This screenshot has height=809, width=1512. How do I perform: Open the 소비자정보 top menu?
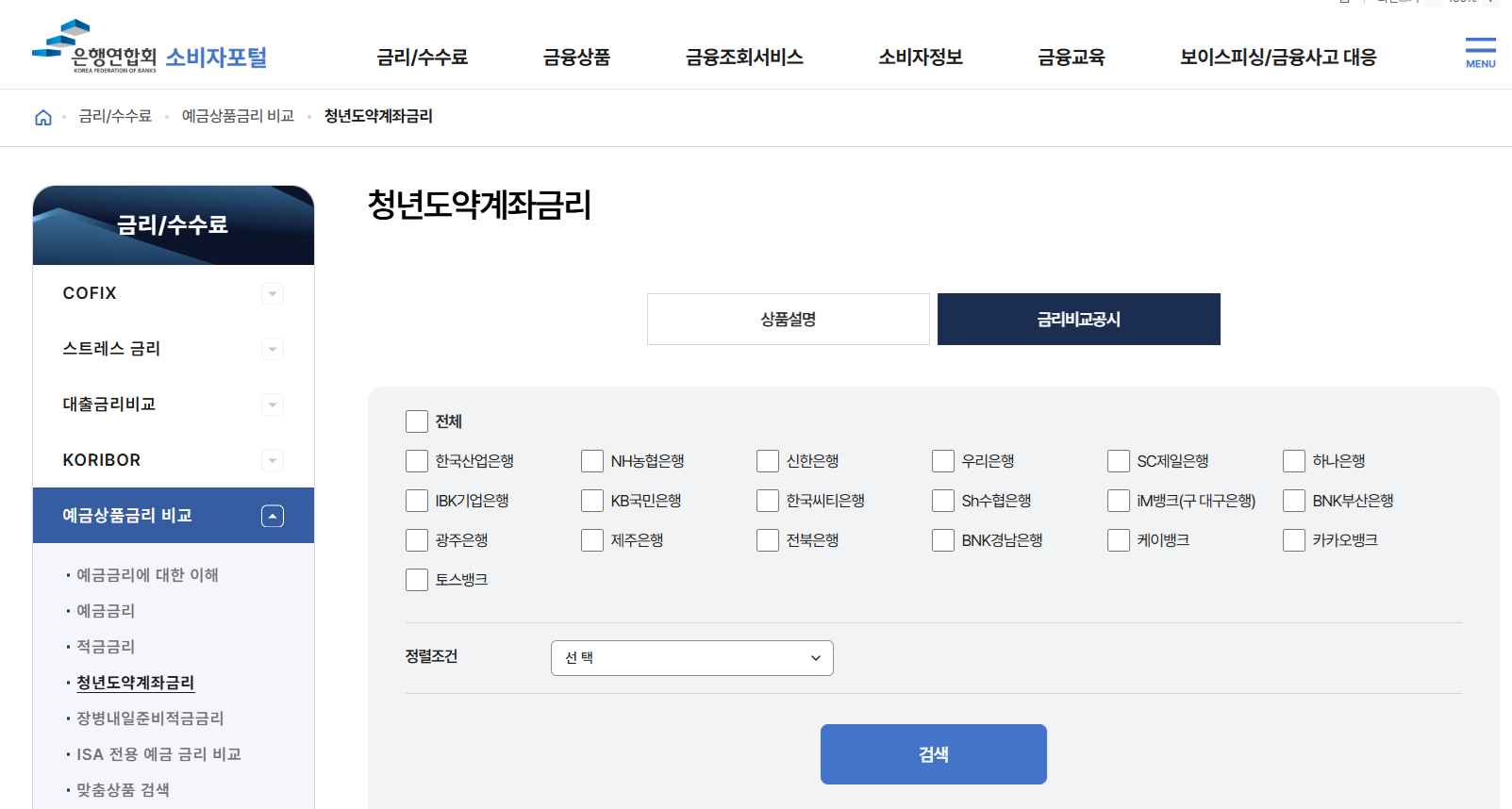coord(921,58)
